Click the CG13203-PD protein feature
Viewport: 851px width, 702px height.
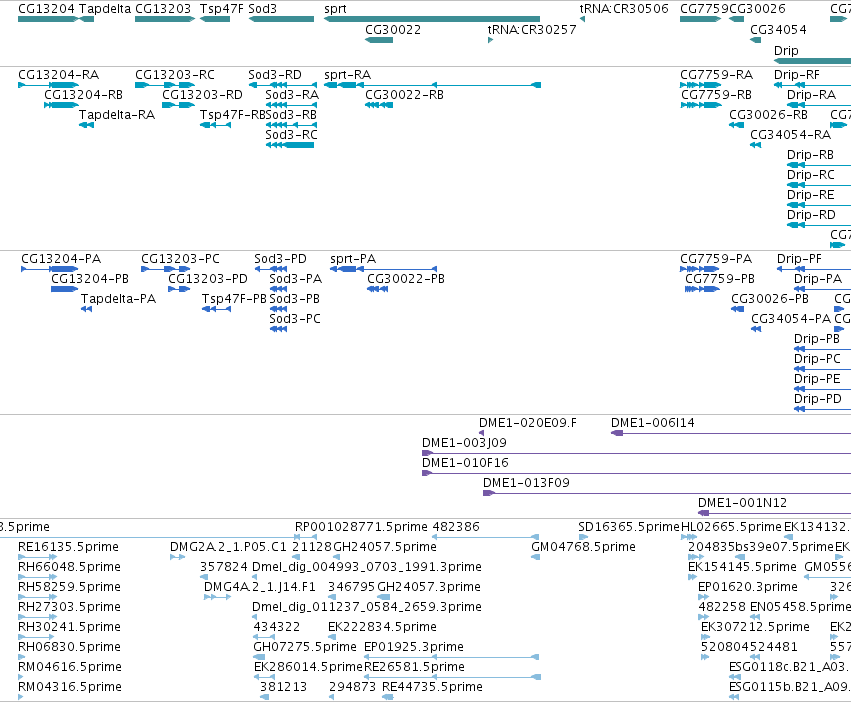coord(179,289)
